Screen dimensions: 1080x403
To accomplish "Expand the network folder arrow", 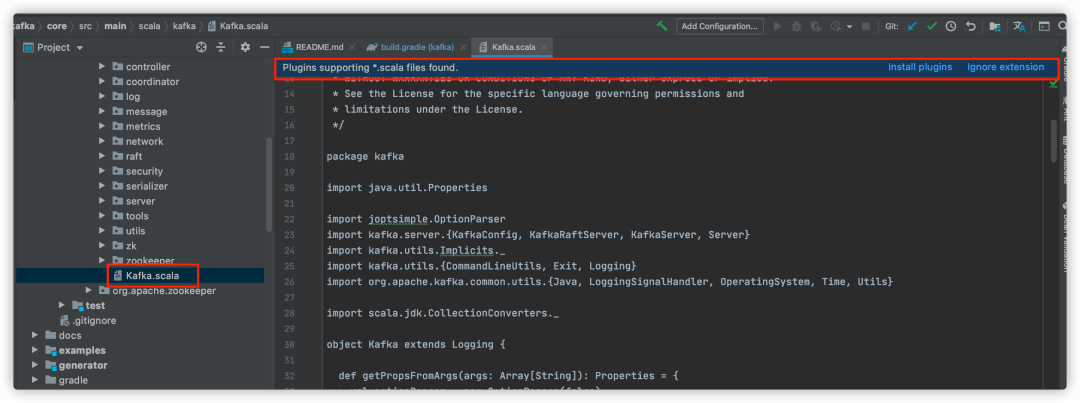I will pyautogui.click(x=102, y=141).
